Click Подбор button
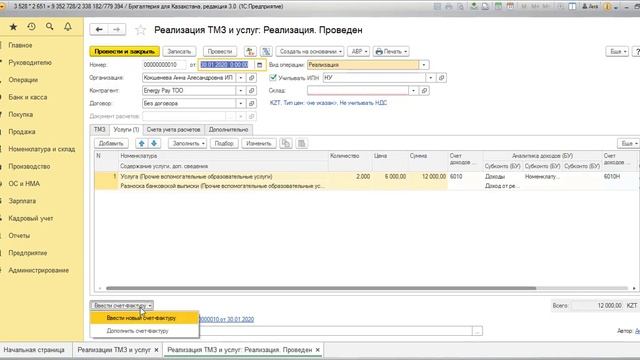Screen dimensions: 640x360 224,143
